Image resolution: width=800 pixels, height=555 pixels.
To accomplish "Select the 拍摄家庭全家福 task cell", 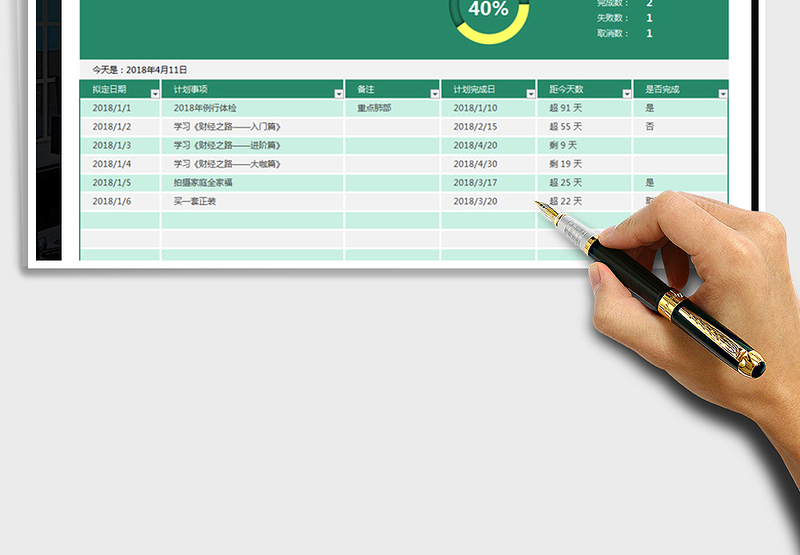I will (209, 183).
